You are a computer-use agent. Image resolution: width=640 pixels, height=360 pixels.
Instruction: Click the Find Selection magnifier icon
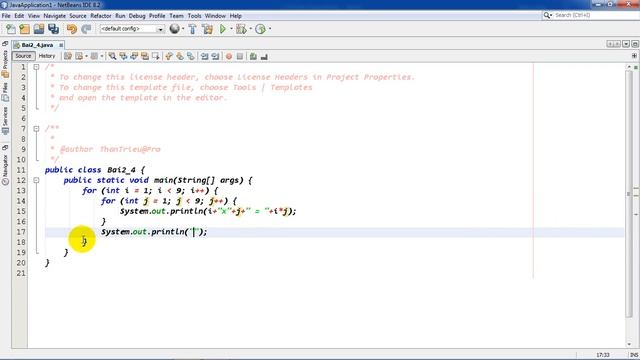pyautogui.click(x=112, y=56)
